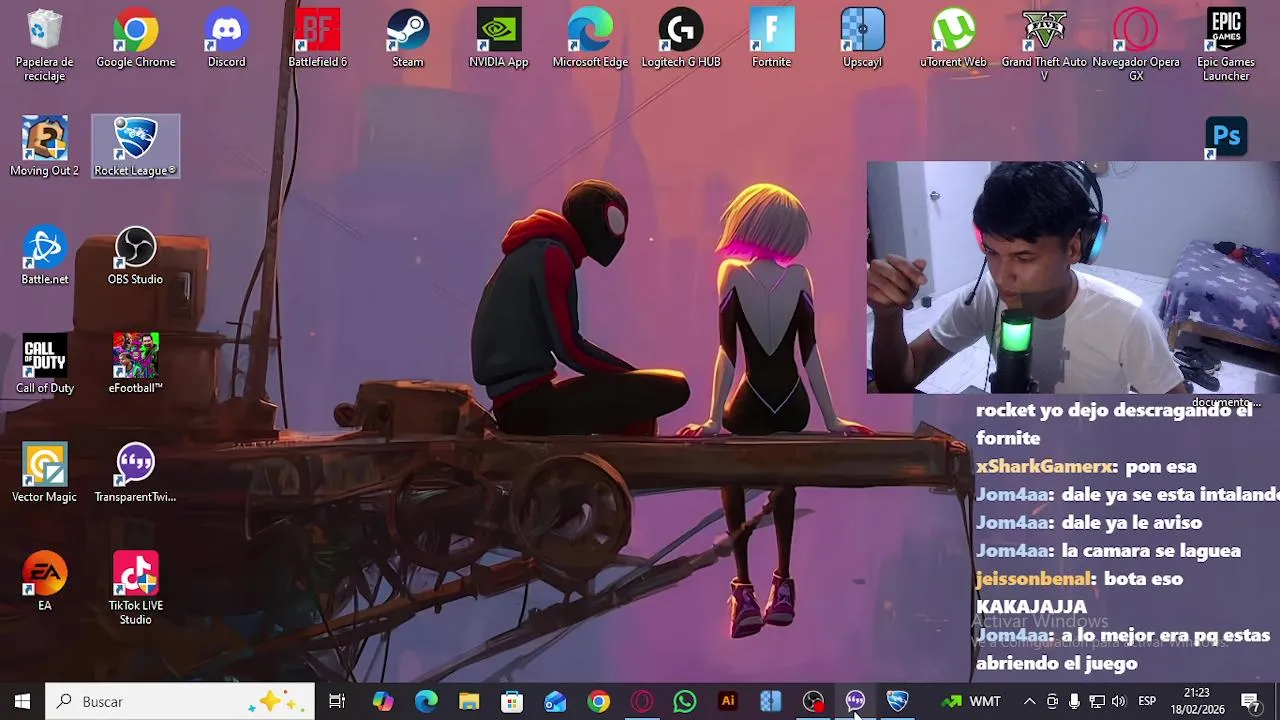Open WhatsApp from the taskbar
The width and height of the screenshot is (1280, 720).
(684, 701)
